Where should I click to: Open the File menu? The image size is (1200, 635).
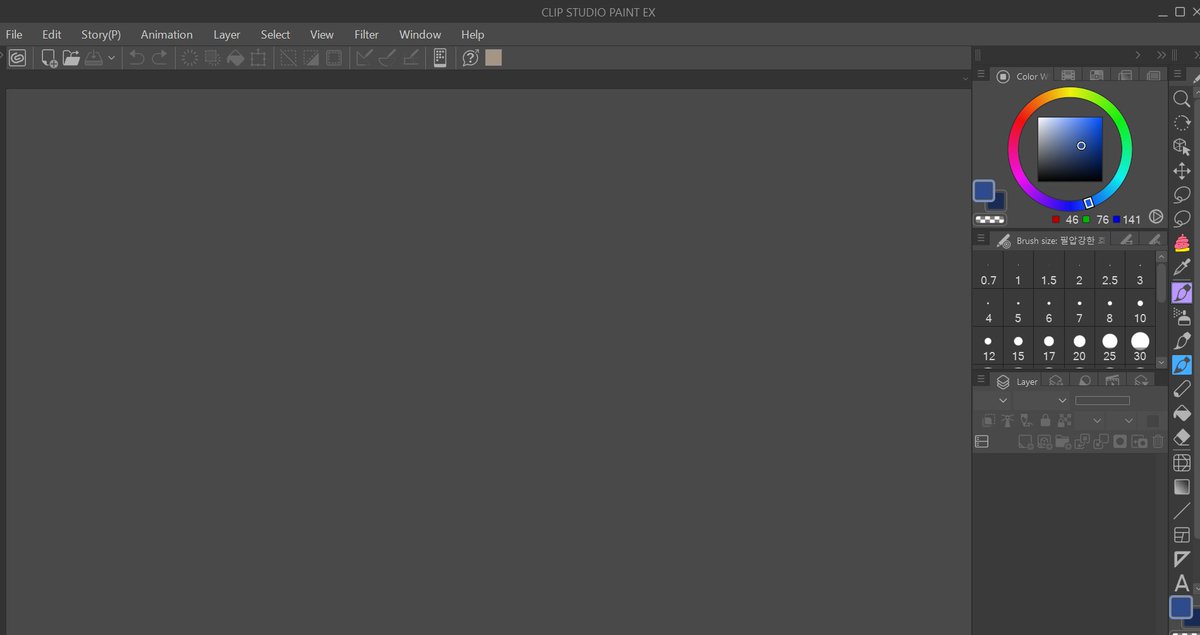click(x=14, y=34)
